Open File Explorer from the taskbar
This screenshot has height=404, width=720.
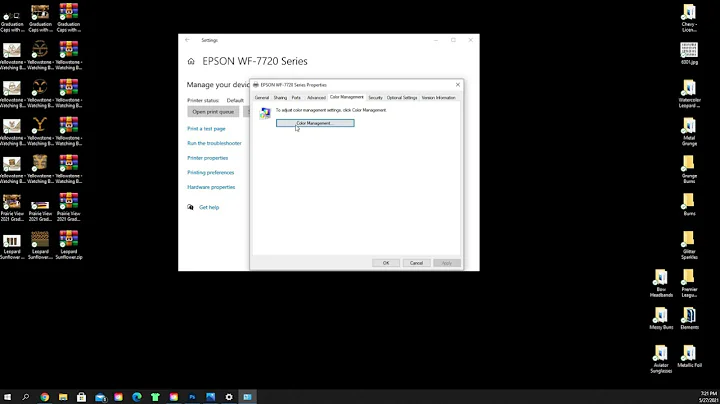[x=63, y=397]
